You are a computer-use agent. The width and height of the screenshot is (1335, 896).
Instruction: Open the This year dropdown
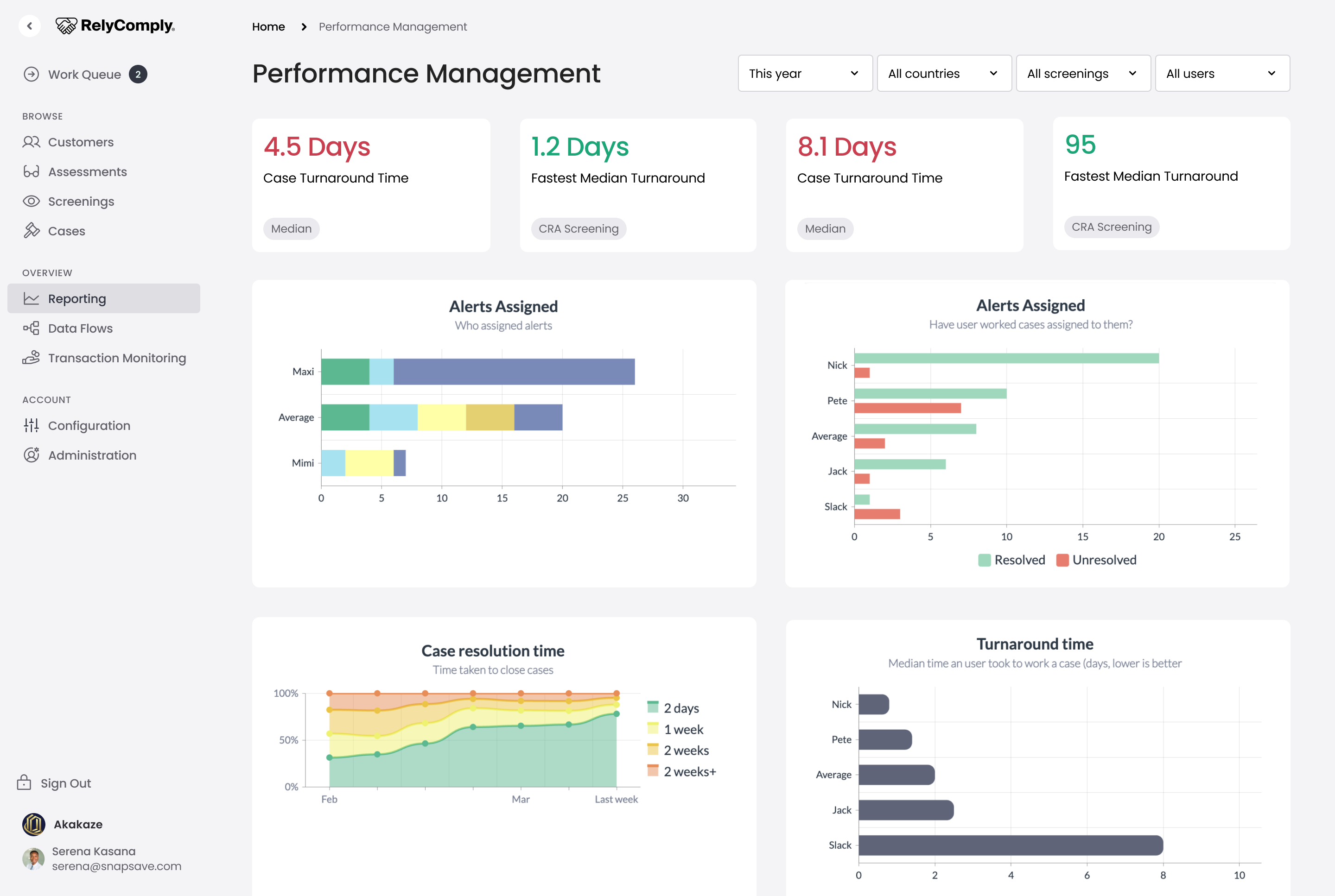804,73
